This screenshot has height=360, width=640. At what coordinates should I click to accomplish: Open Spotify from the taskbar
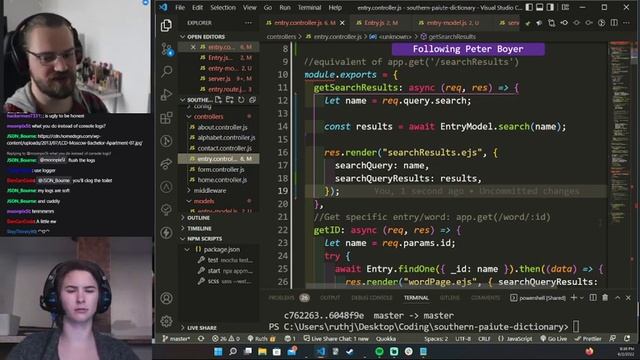[x=379, y=351]
